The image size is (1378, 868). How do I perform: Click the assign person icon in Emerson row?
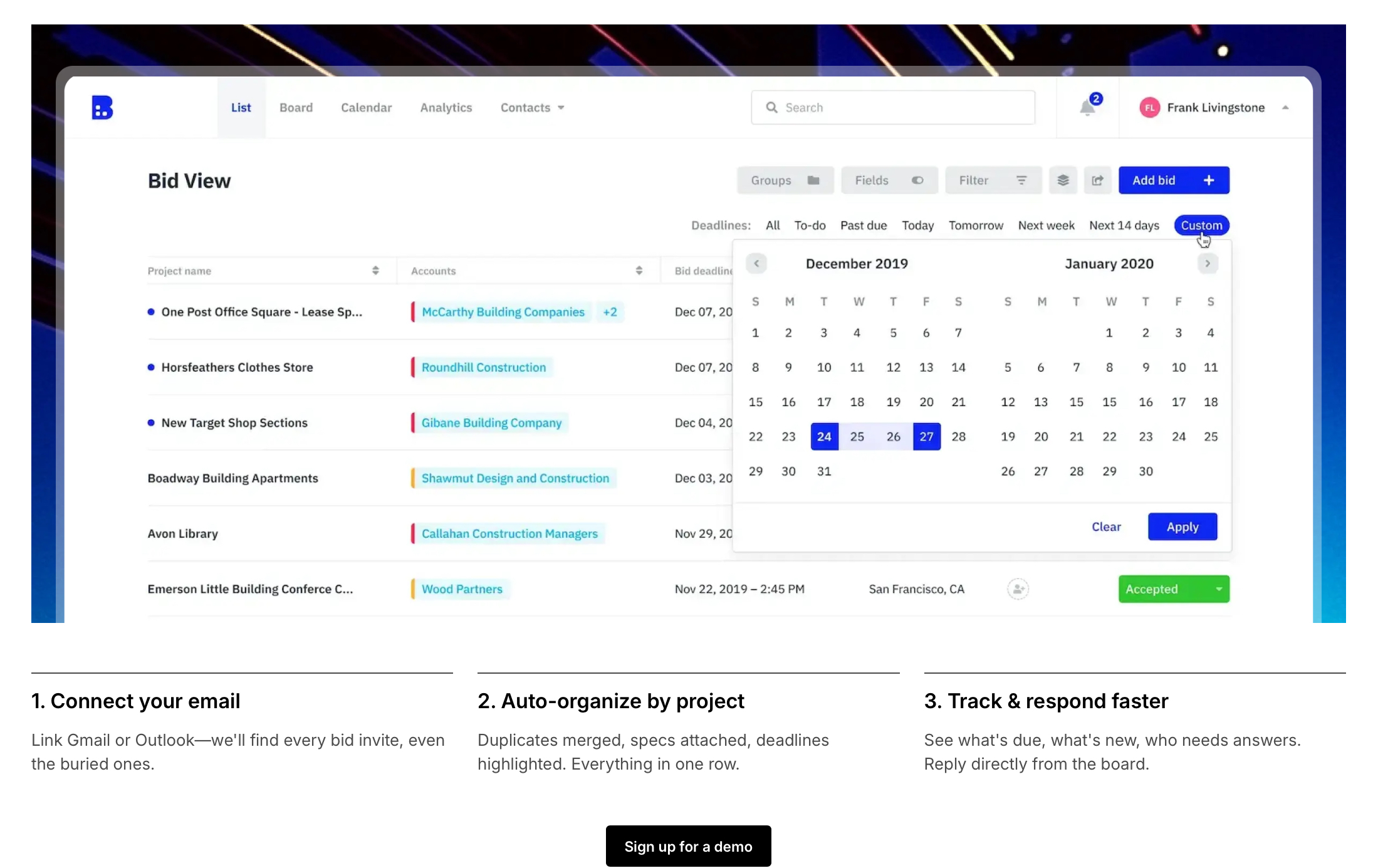pyautogui.click(x=1018, y=589)
